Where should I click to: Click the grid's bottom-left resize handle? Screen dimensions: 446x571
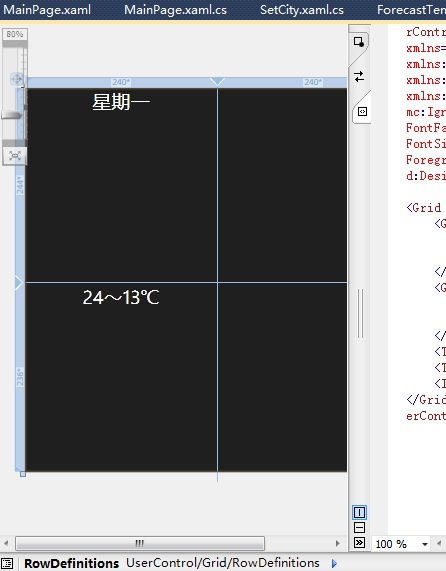point(23,474)
